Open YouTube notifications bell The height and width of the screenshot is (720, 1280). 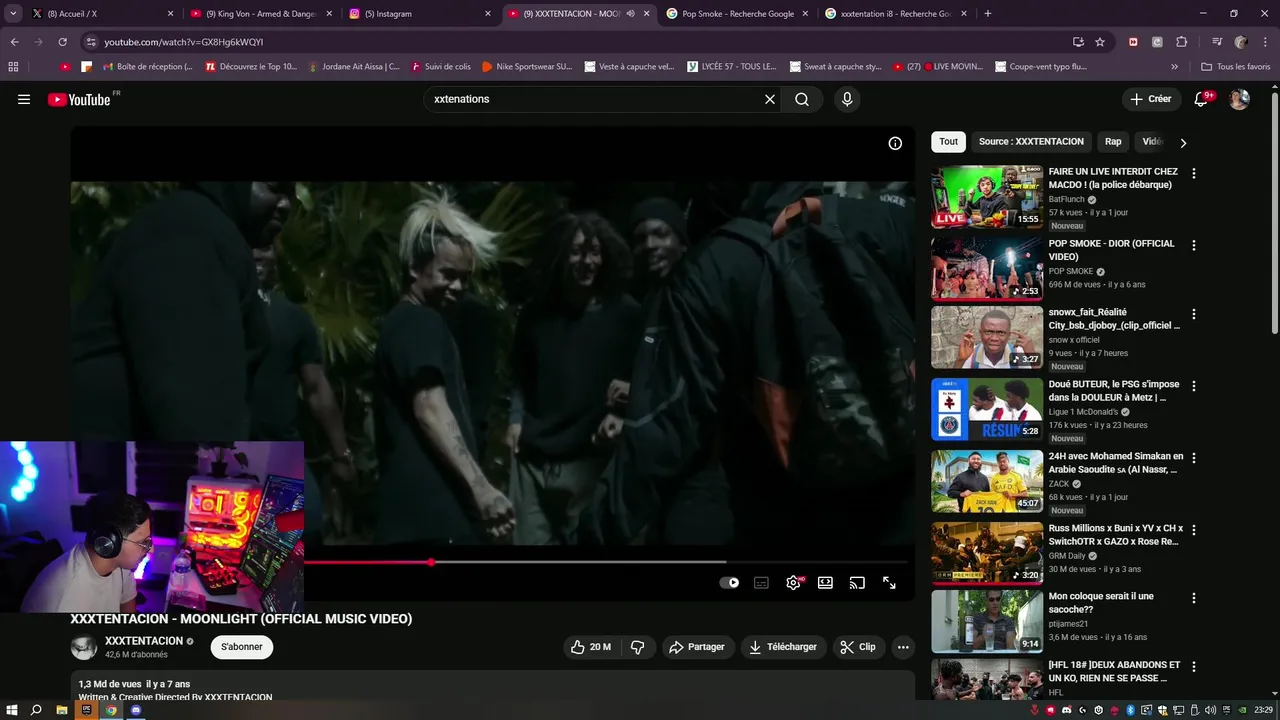coord(1201,99)
